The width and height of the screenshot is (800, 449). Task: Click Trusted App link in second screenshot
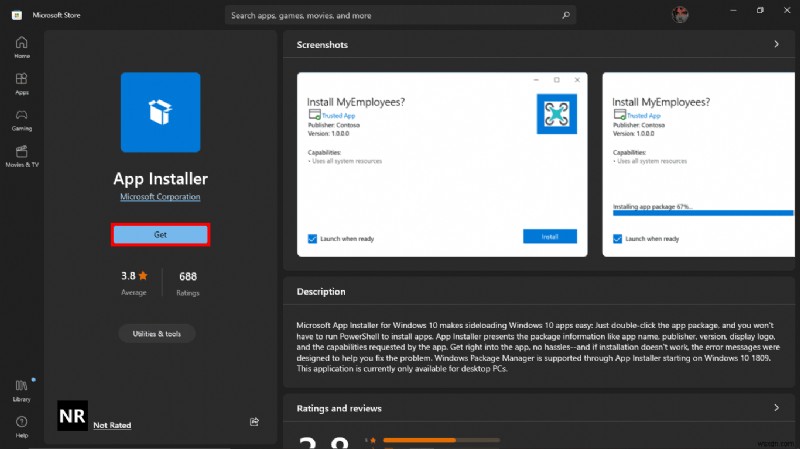[644, 116]
